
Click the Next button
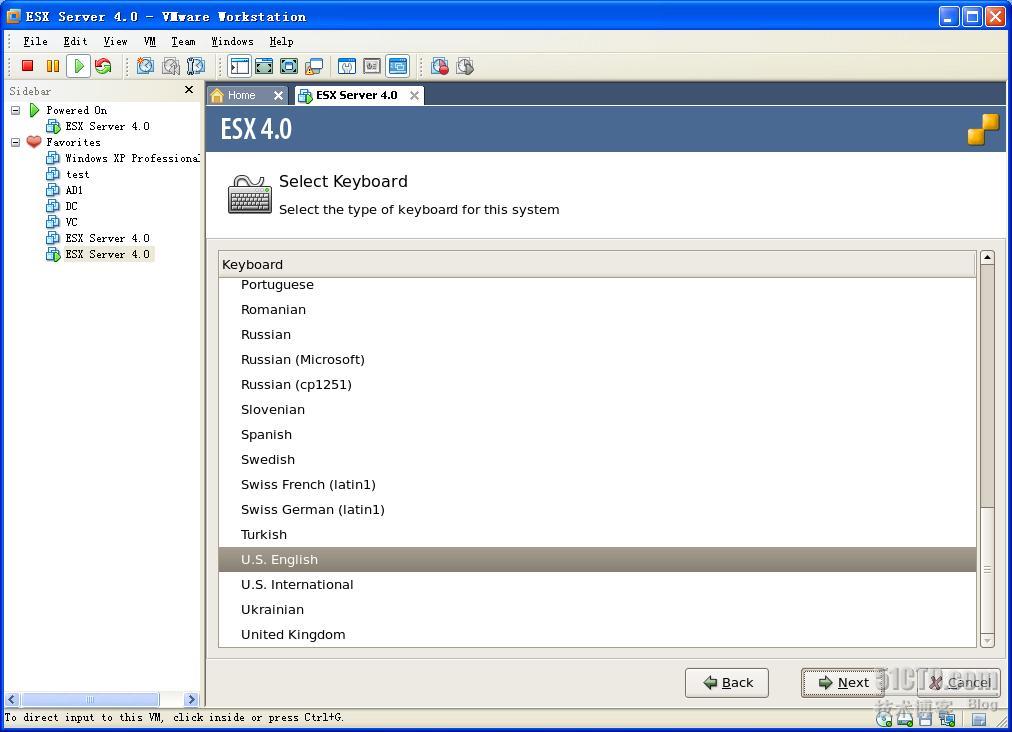pos(843,683)
